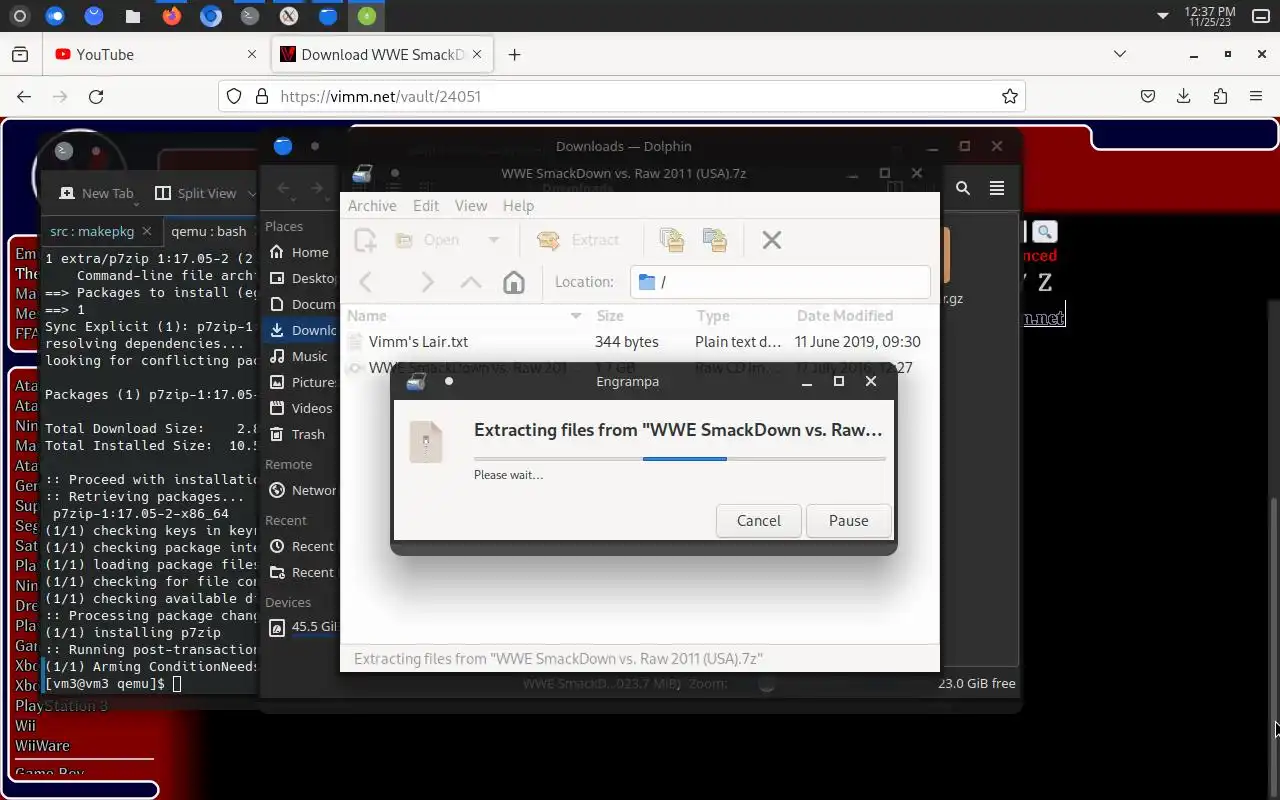1280x800 pixels.
Task: Pause the extraction progress
Action: coord(848,520)
